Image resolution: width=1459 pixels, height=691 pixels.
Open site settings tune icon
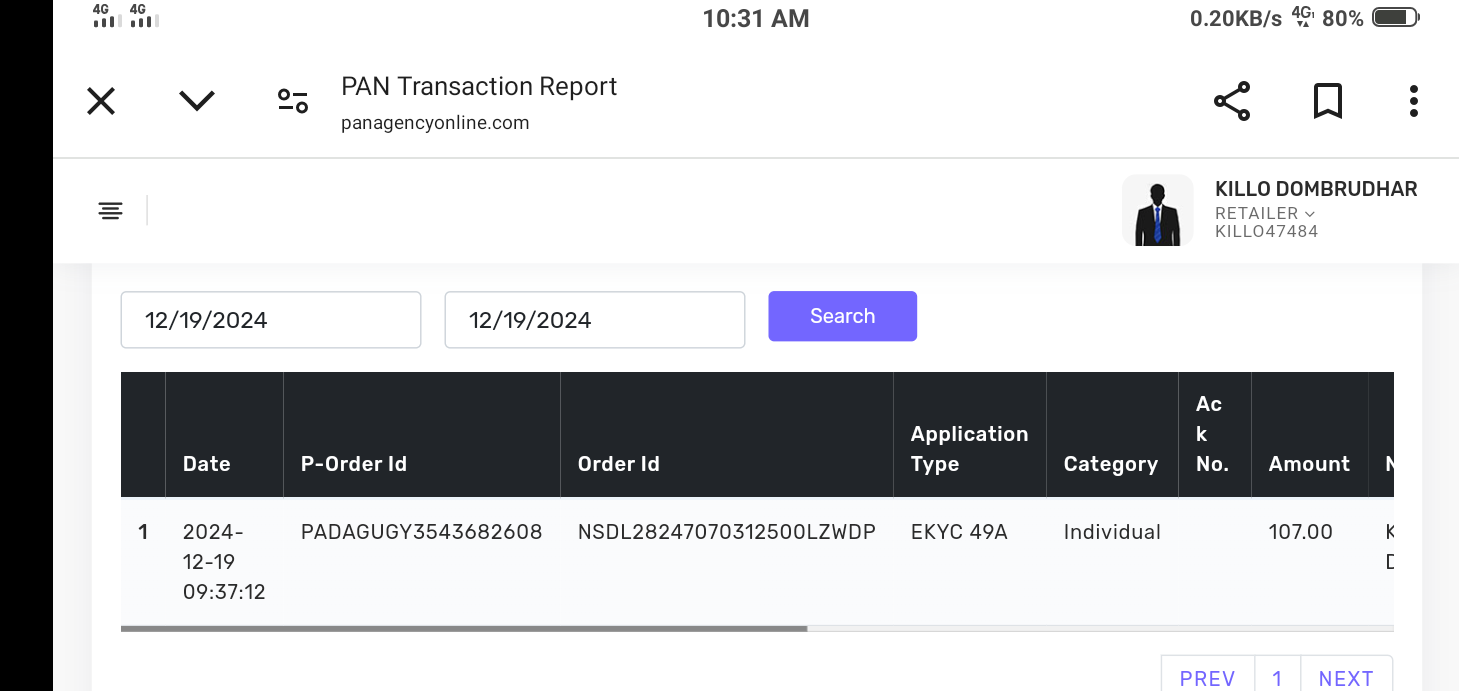293,101
